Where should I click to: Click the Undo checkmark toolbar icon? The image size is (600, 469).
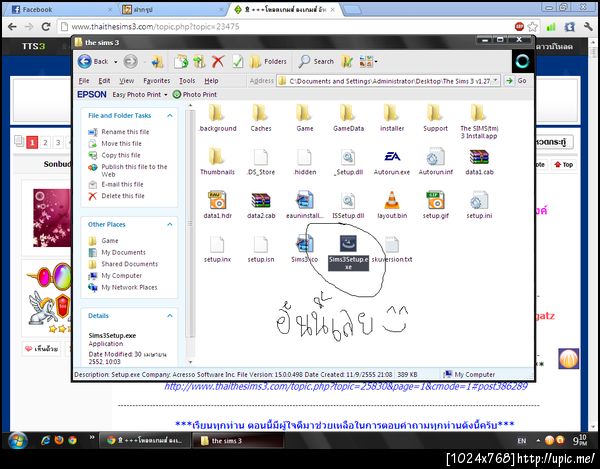pyautogui.click(x=238, y=61)
